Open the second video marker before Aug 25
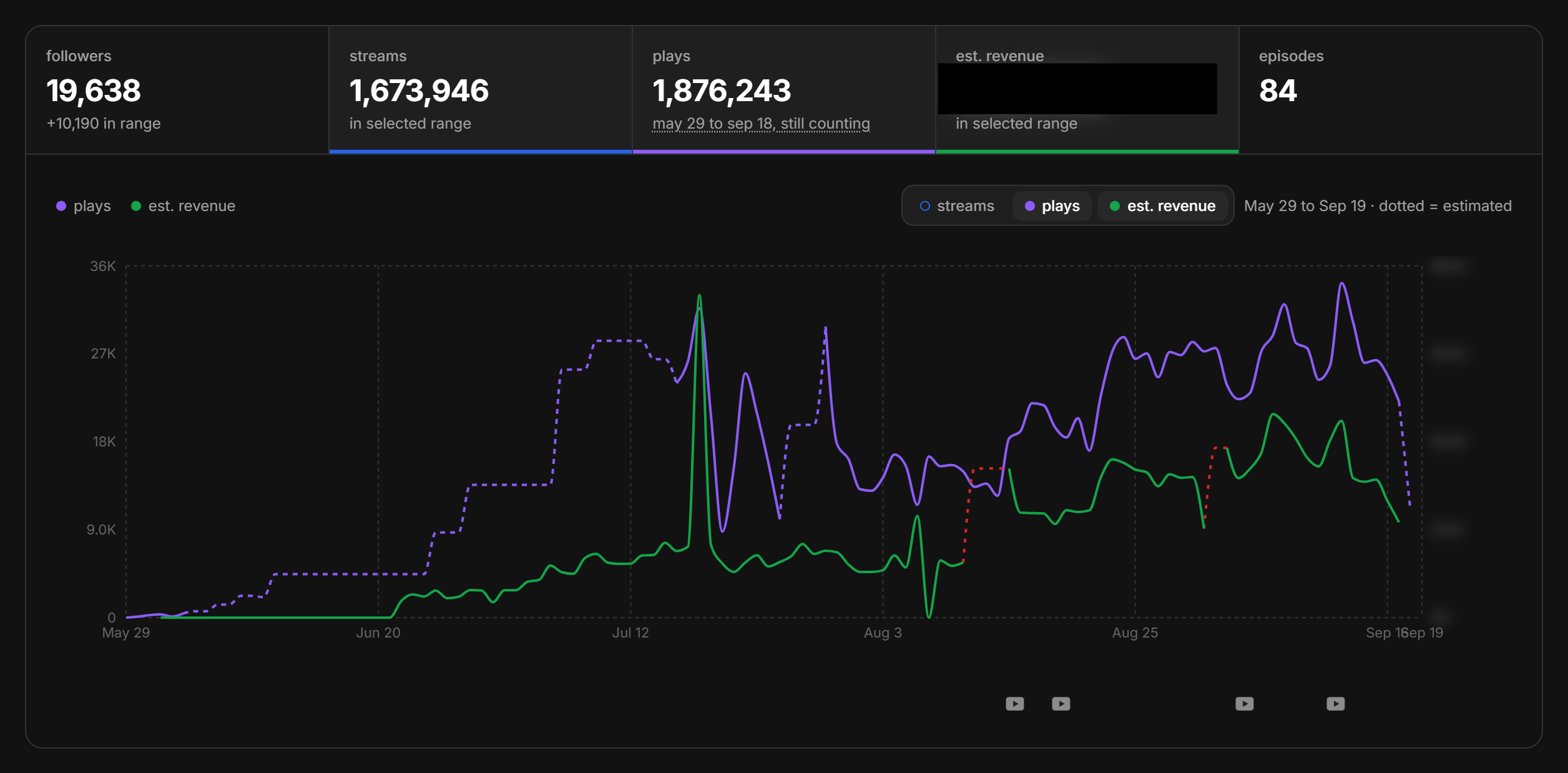The height and width of the screenshot is (773, 1568). 1061,704
